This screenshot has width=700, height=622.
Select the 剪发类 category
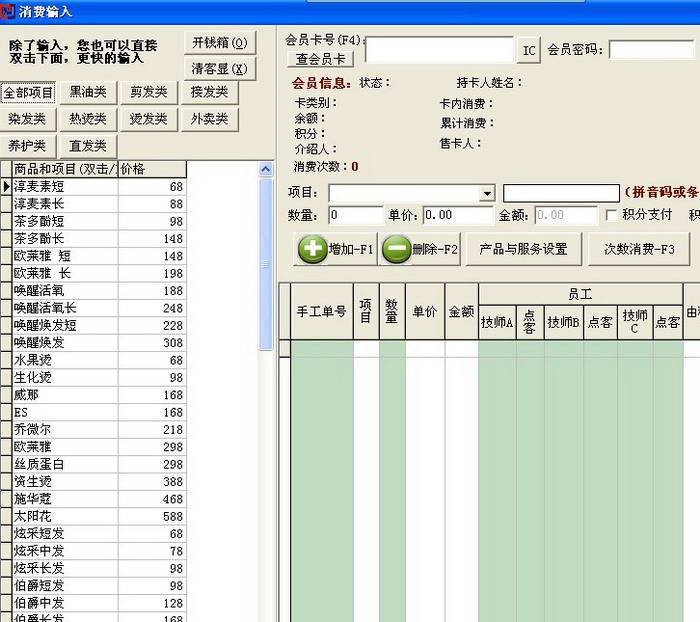coord(149,92)
